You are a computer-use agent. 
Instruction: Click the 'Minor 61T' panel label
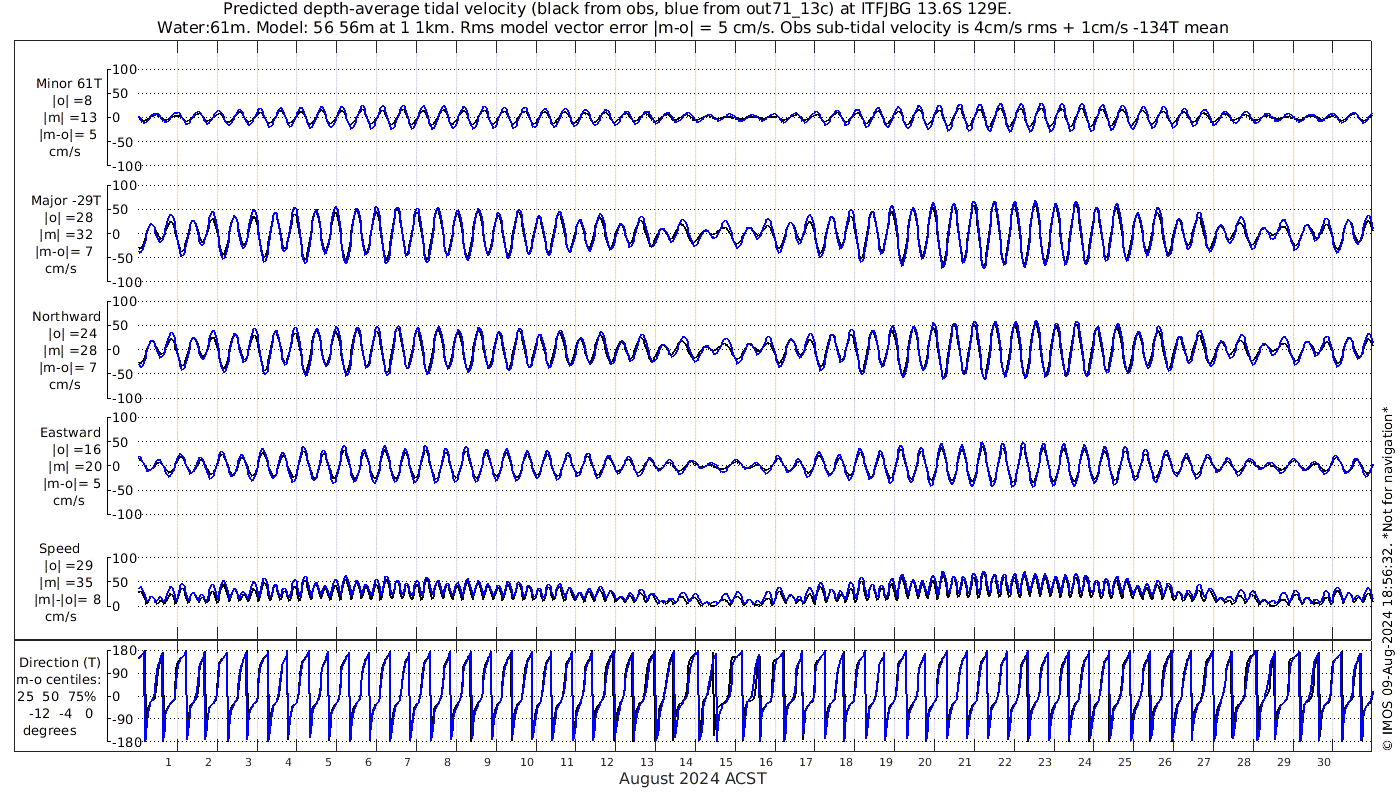pyautogui.click(x=69, y=84)
